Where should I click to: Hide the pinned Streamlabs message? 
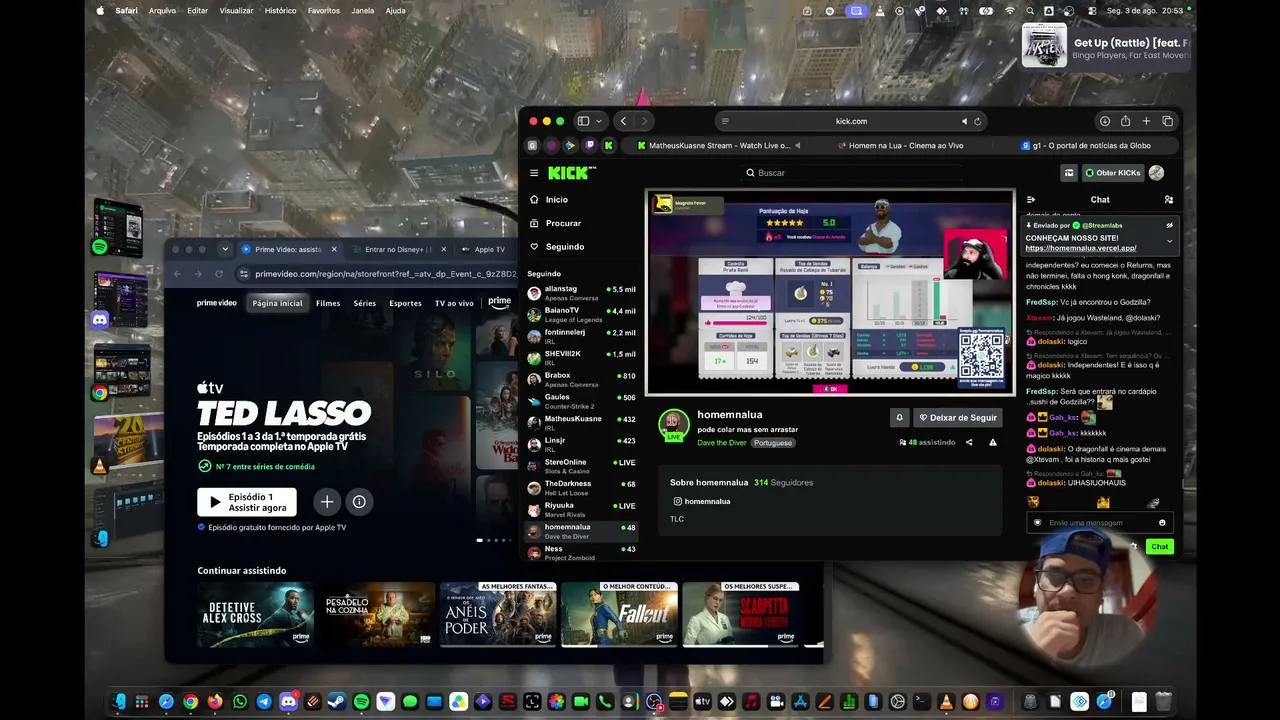(x=1170, y=226)
